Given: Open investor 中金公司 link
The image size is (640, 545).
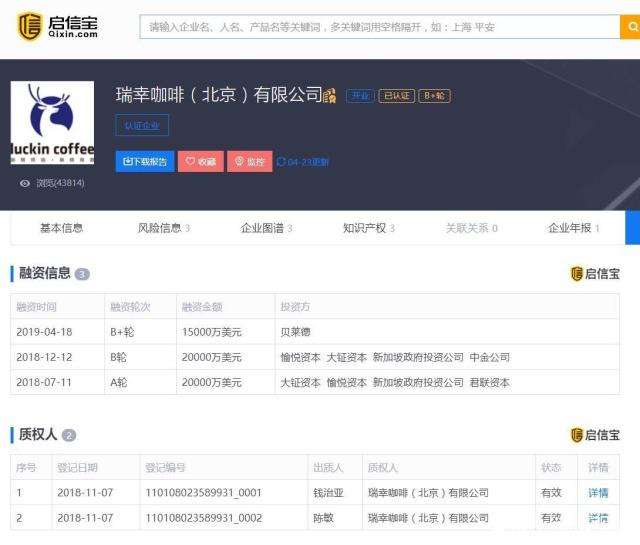Looking at the screenshot, I should coord(490,358).
